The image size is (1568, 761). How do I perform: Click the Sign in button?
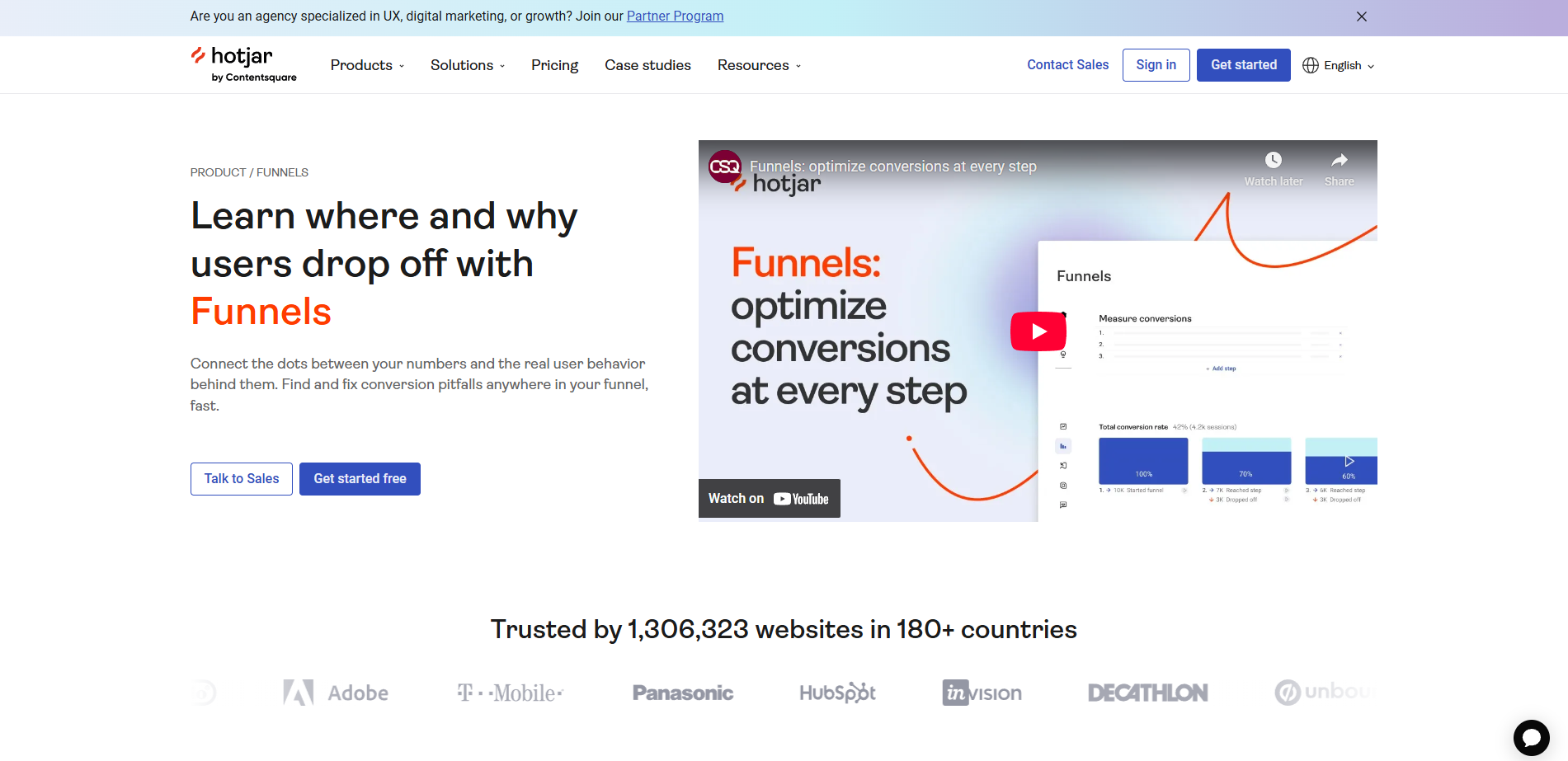point(1156,65)
